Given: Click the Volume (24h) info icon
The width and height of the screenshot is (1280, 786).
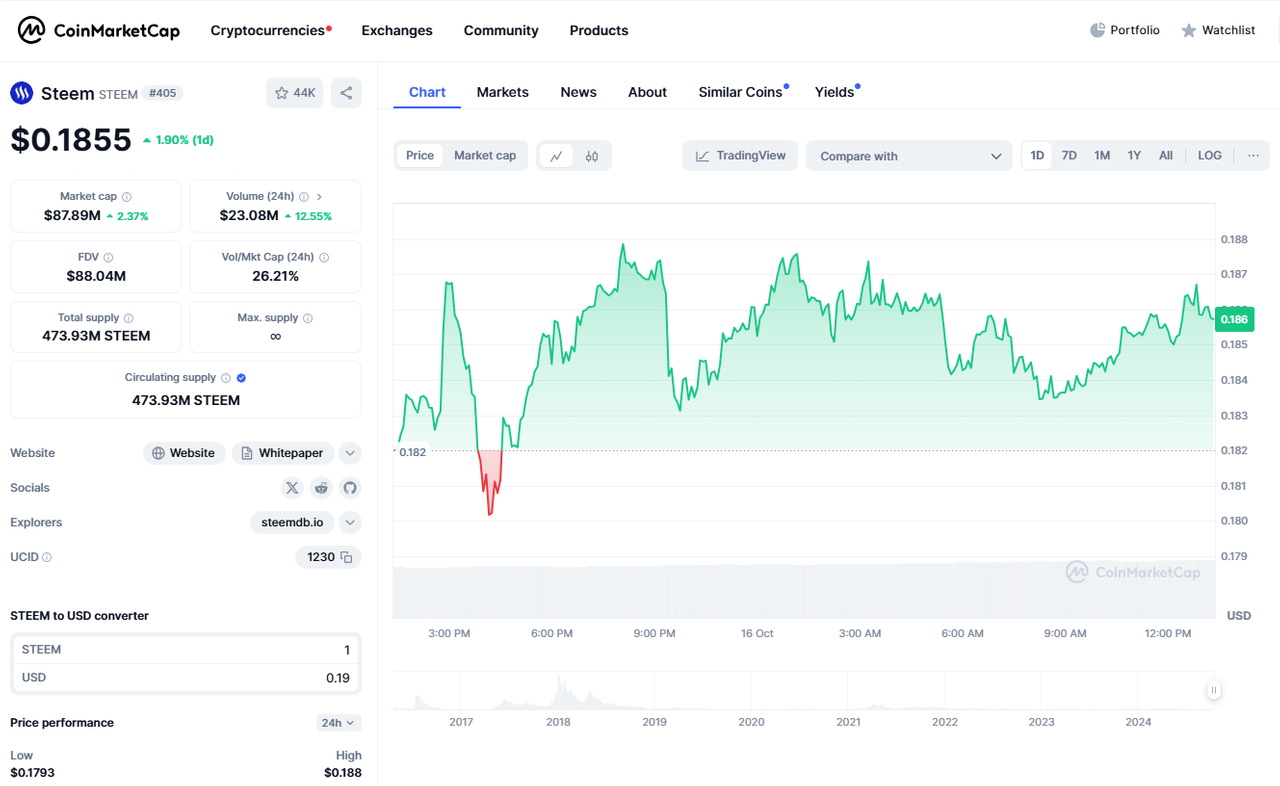Looking at the screenshot, I should tap(304, 197).
